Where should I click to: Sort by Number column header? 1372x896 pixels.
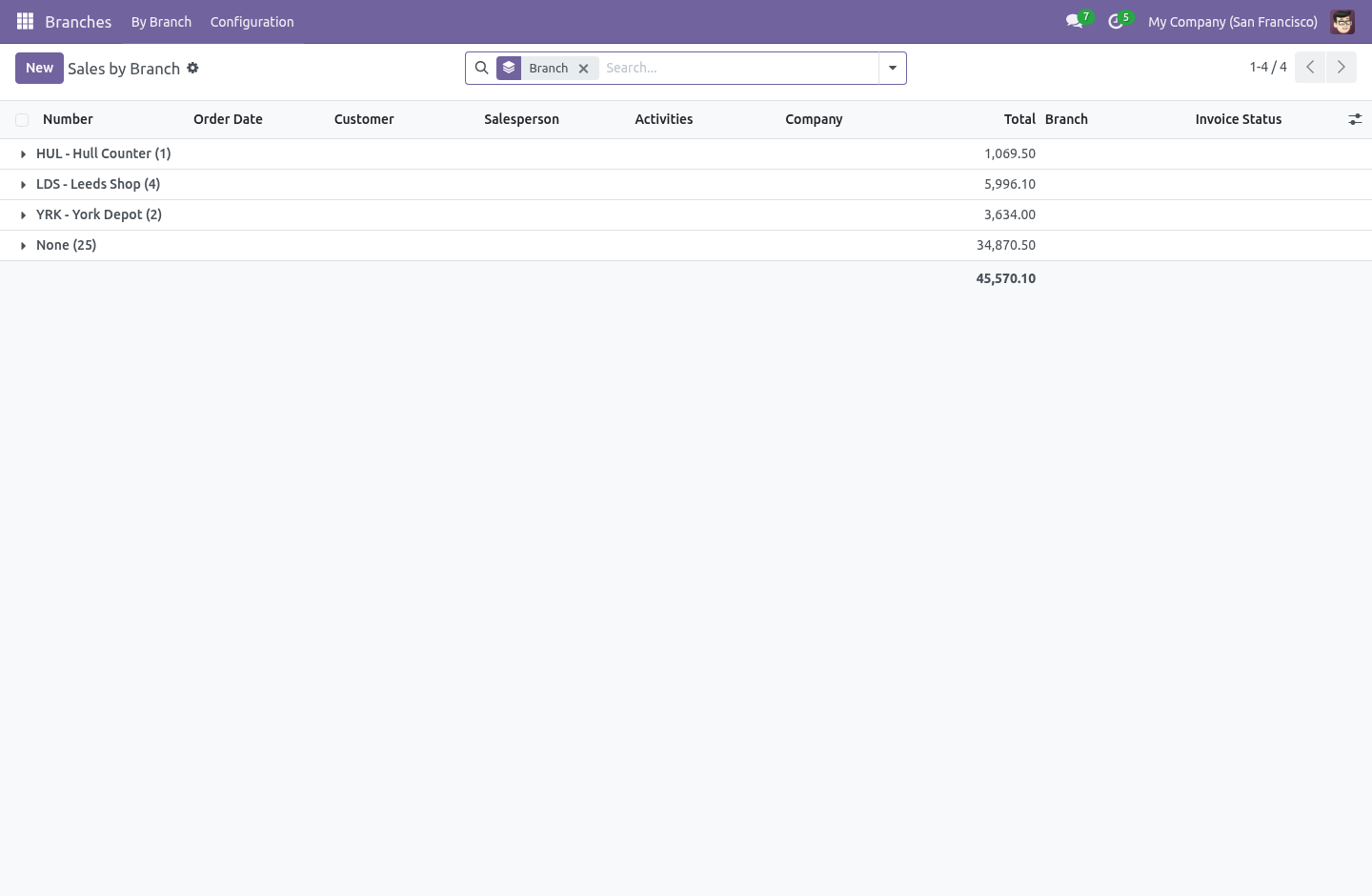pos(68,119)
